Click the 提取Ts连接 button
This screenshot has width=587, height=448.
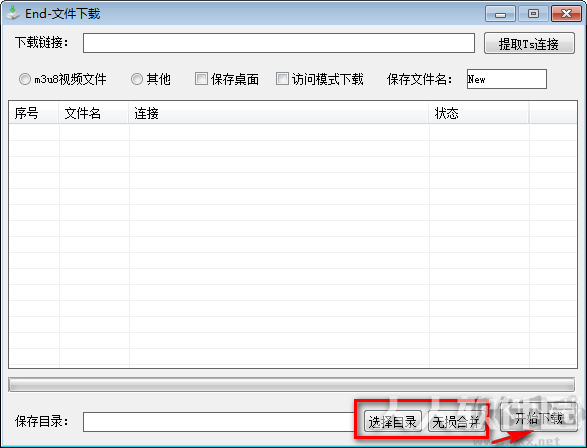(529, 43)
